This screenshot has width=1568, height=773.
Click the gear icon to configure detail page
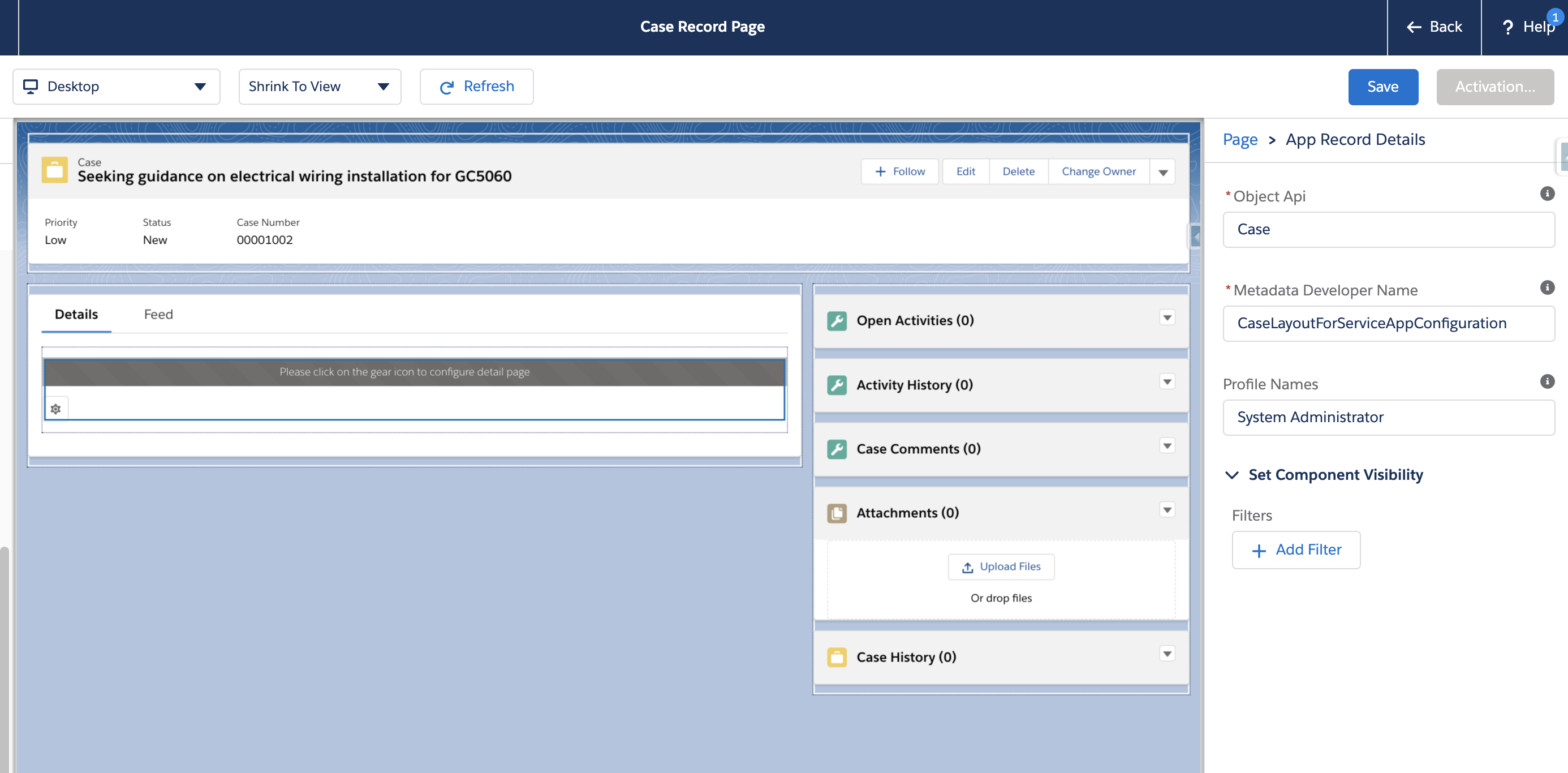click(55, 408)
